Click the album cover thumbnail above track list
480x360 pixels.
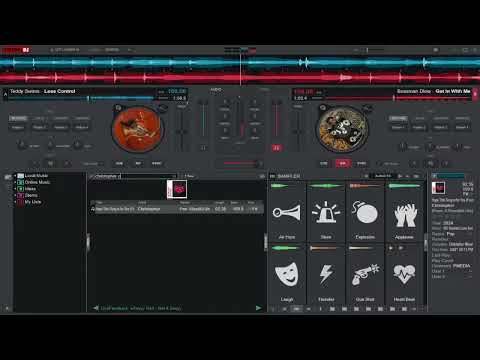(177, 189)
